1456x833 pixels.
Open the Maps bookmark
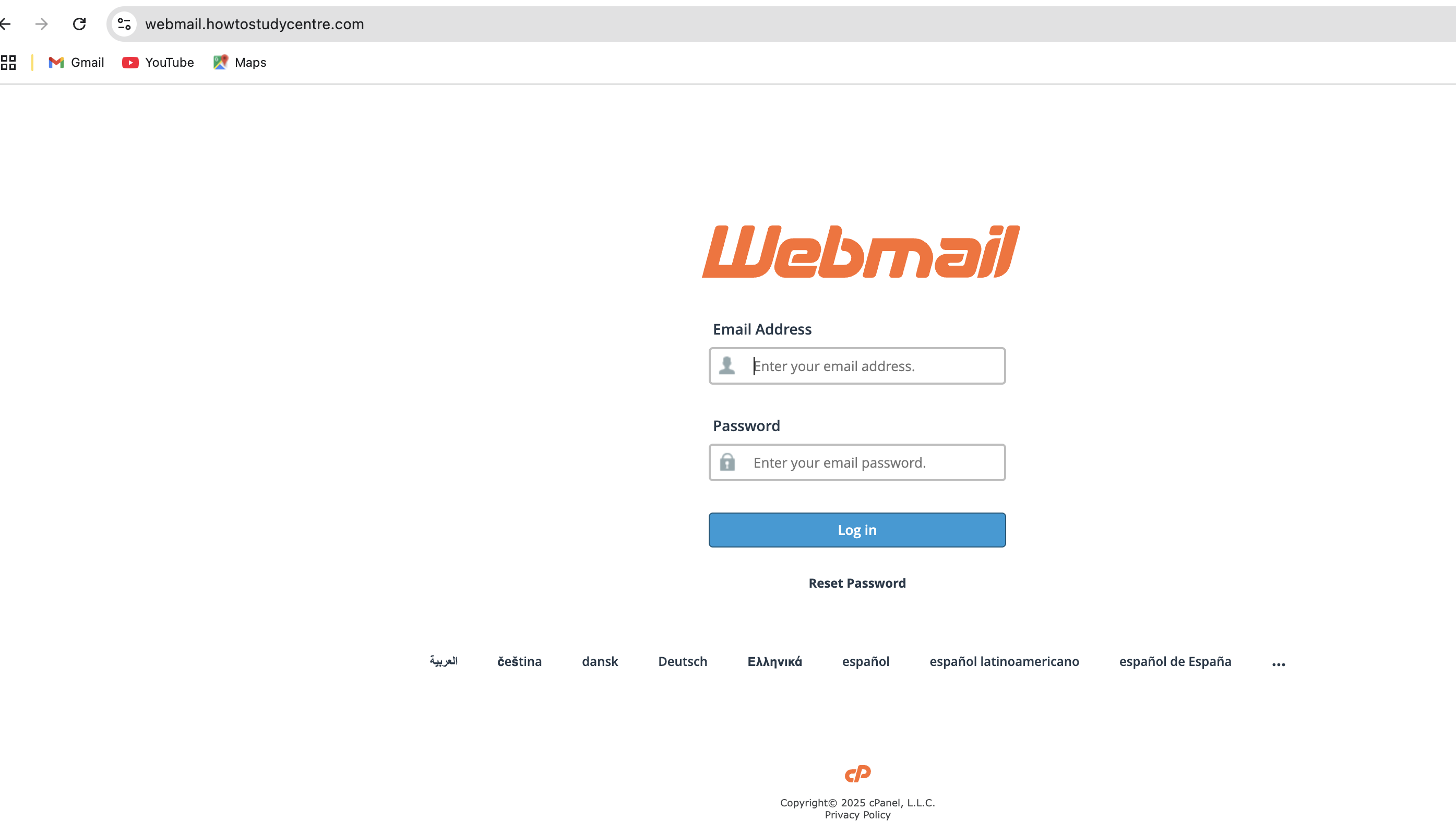(x=240, y=62)
